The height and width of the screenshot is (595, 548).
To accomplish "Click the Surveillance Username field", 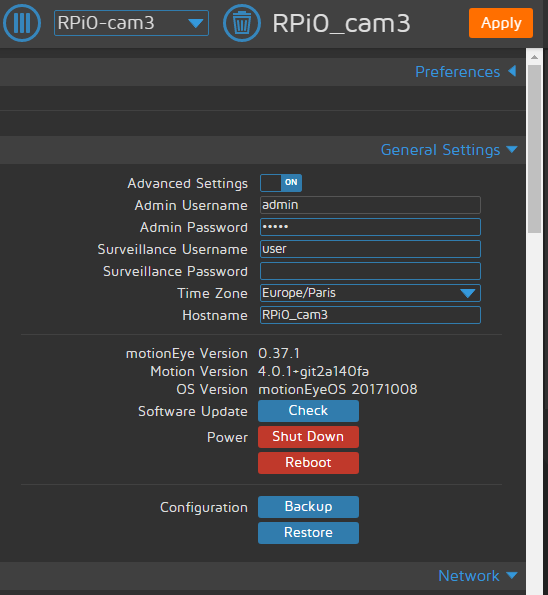I will coord(370,249).
